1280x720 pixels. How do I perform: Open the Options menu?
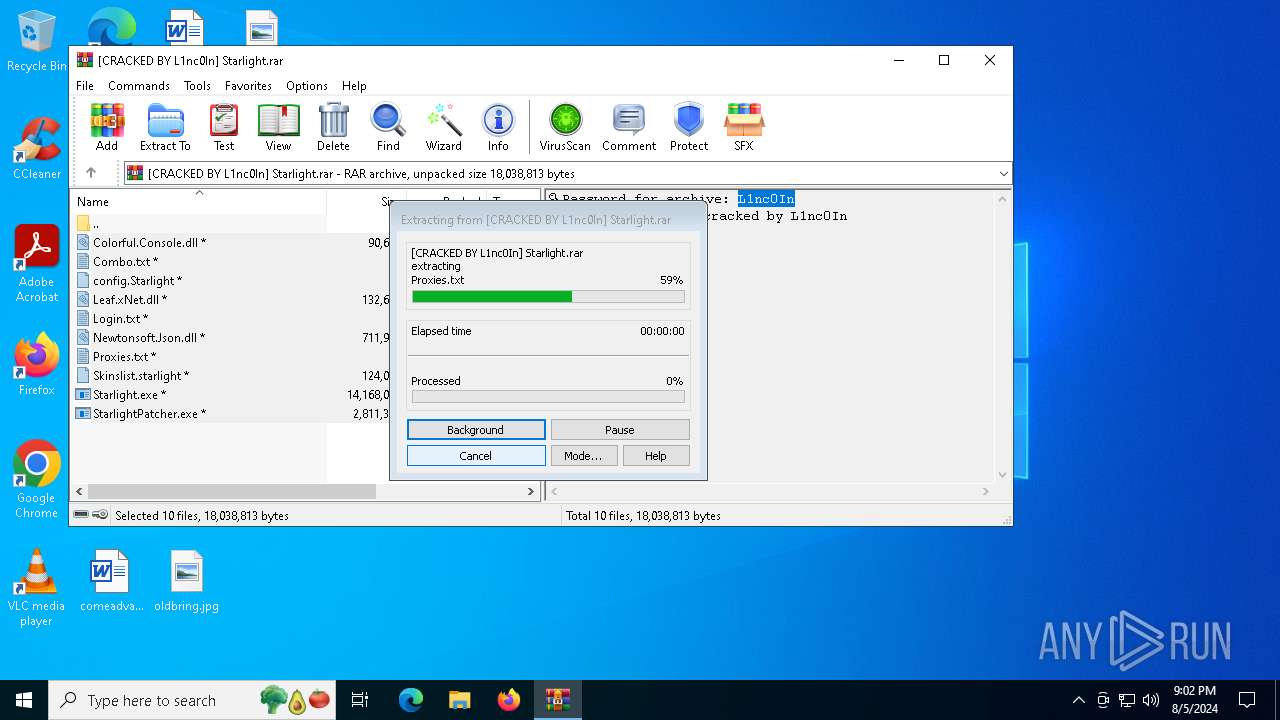pyautogui.click(x=307, y=86)
